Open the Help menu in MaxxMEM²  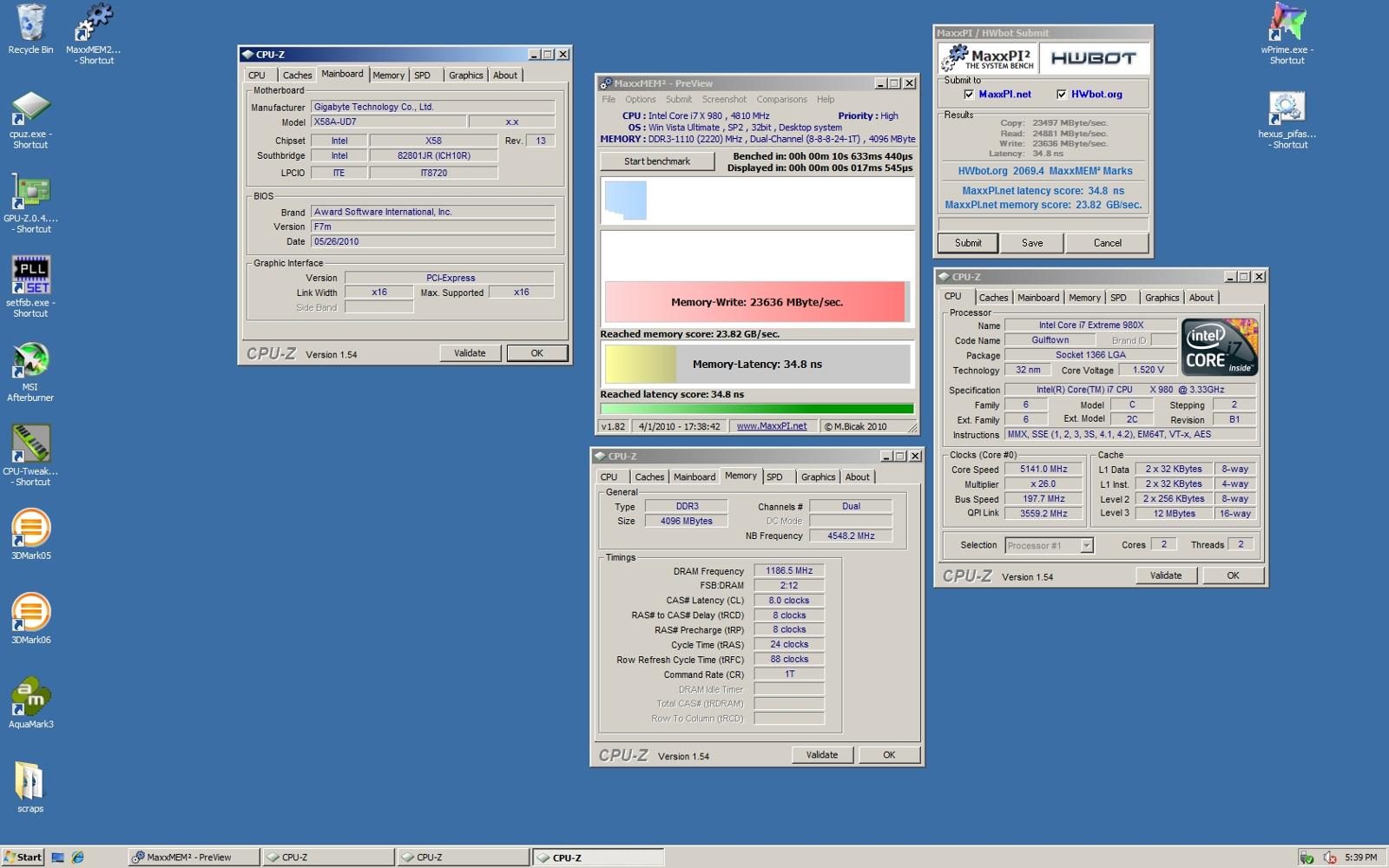coord(826,99)
